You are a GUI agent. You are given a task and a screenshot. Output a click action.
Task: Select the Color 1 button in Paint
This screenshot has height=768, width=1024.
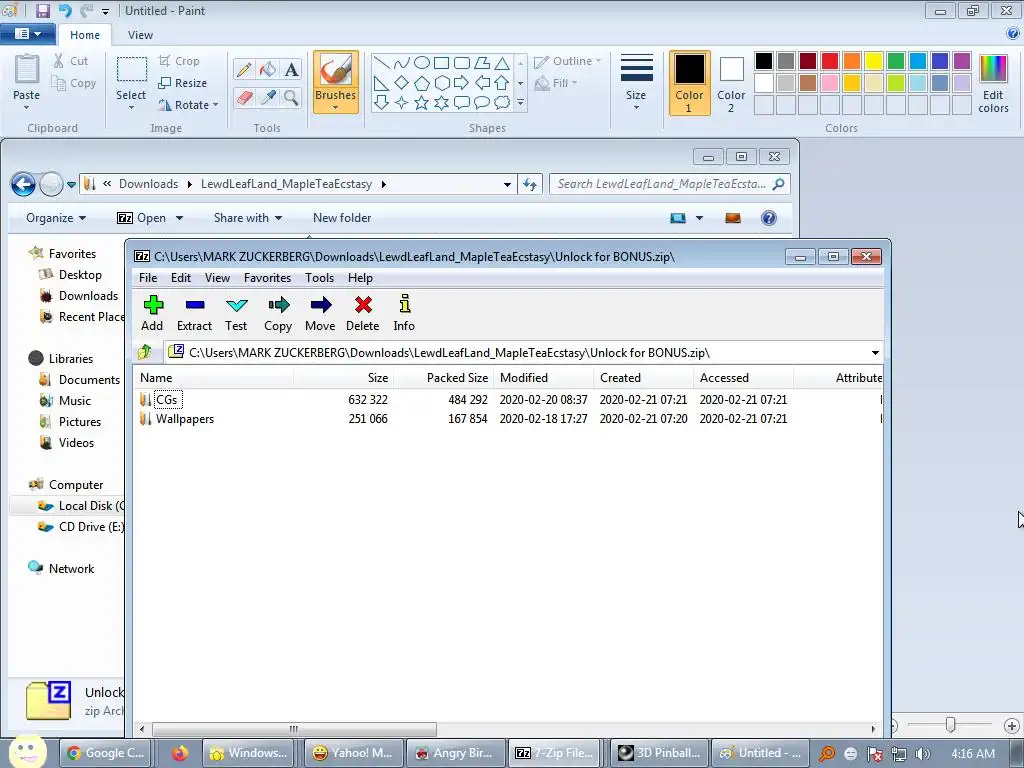click(x=690, y=84)
